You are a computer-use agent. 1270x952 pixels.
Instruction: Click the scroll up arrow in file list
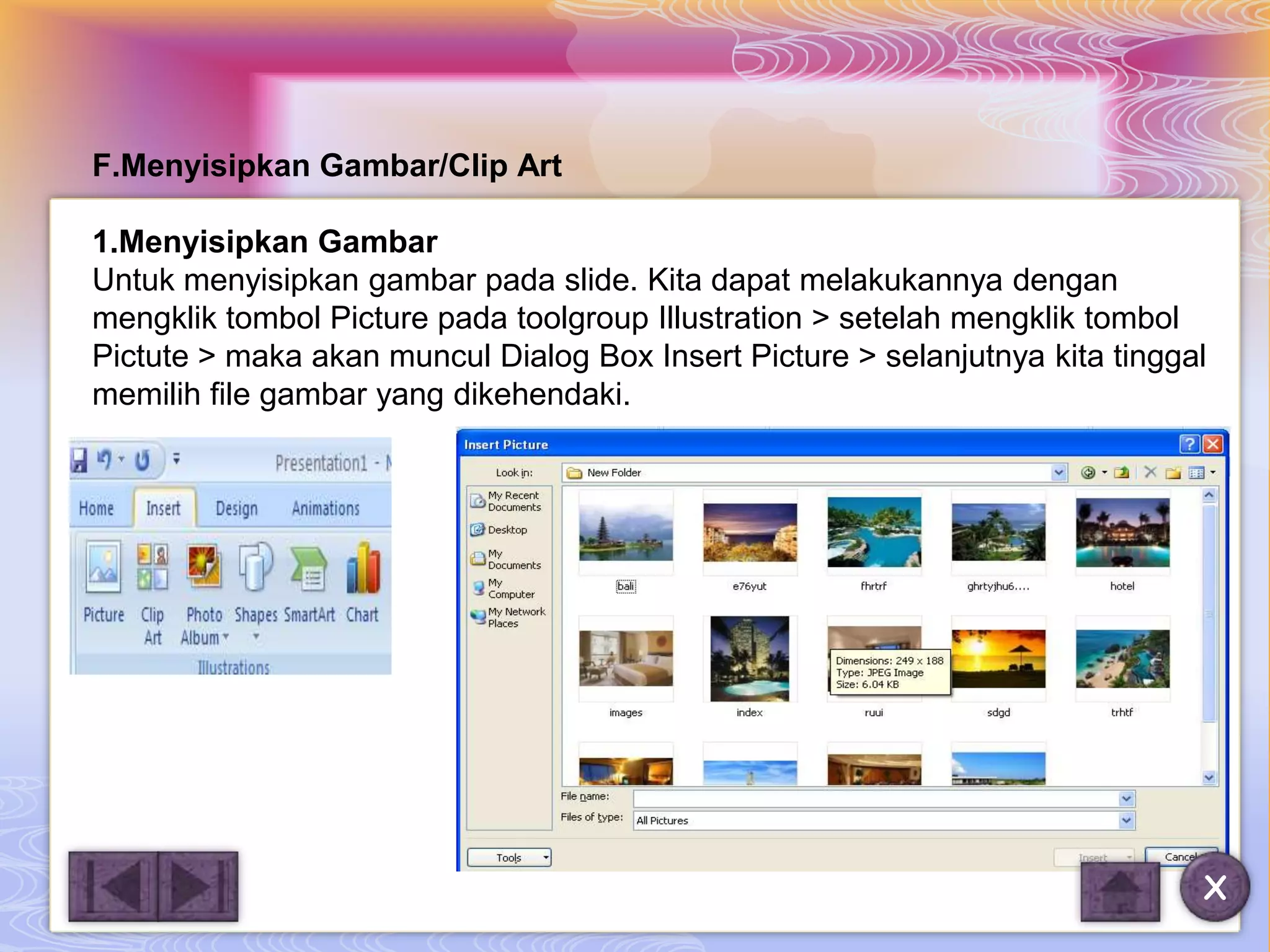(x=1209, y=495)
